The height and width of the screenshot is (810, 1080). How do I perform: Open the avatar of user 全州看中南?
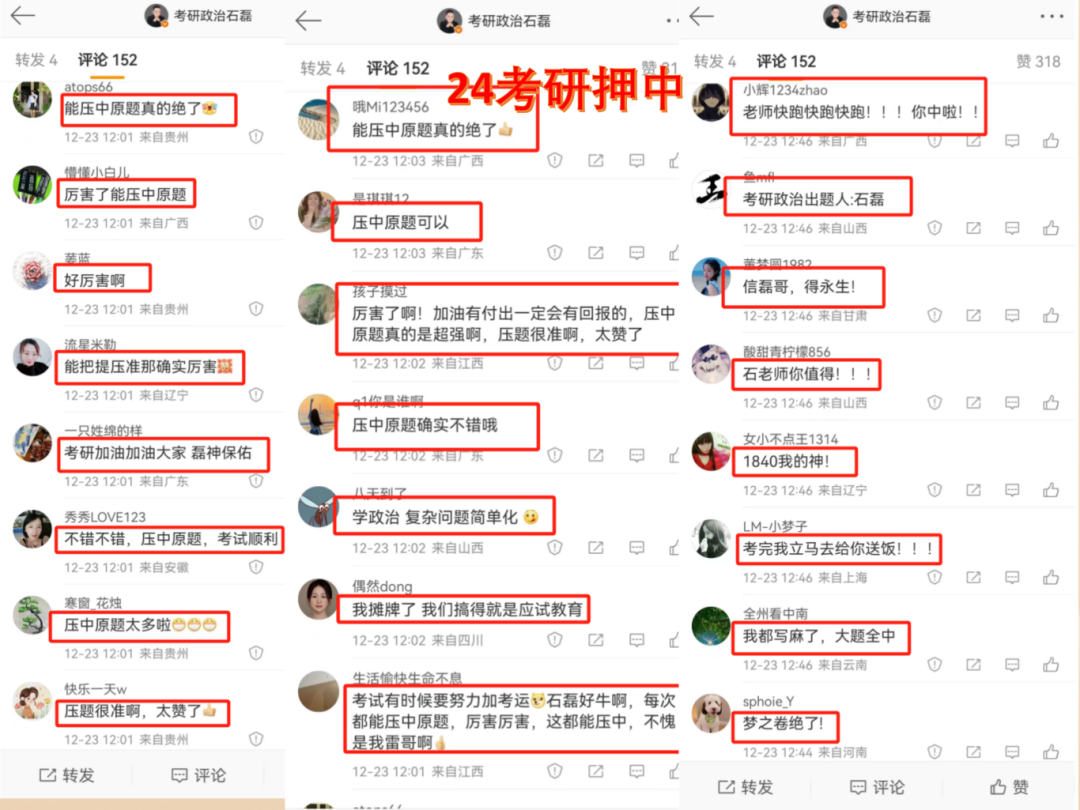click(711, 625)
